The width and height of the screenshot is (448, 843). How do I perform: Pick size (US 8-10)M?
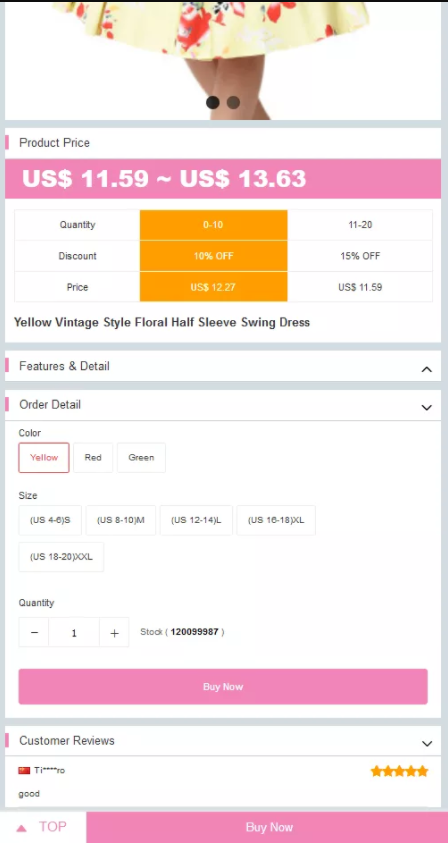[121, 520]
